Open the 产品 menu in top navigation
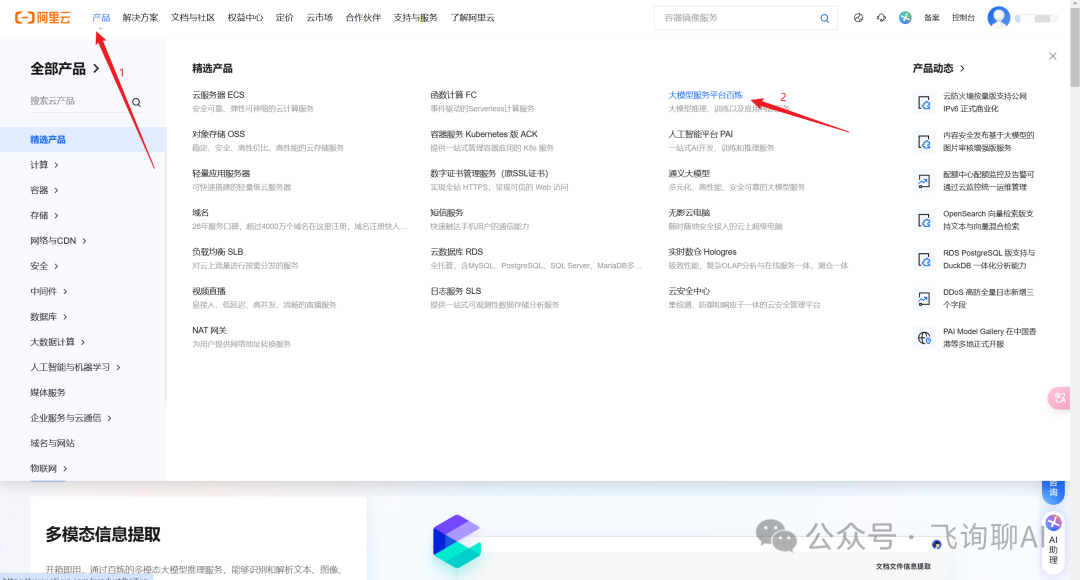 click(x=101, y=18)
